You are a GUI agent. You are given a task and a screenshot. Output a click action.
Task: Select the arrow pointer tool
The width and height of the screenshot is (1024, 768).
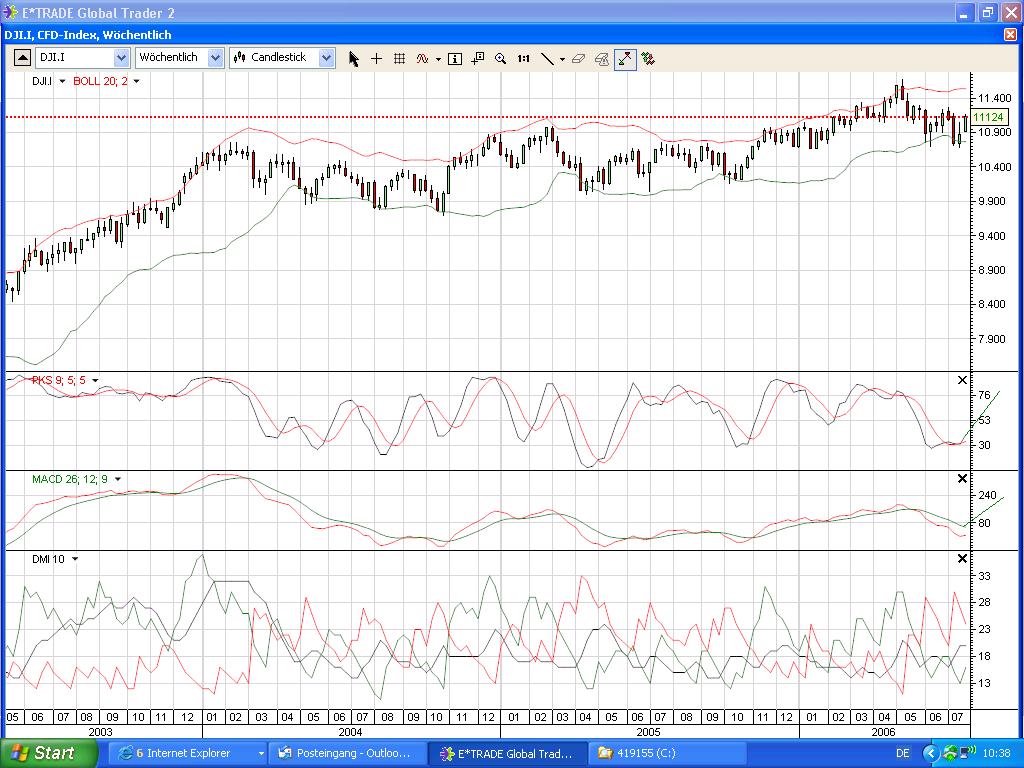pos(354,58)
